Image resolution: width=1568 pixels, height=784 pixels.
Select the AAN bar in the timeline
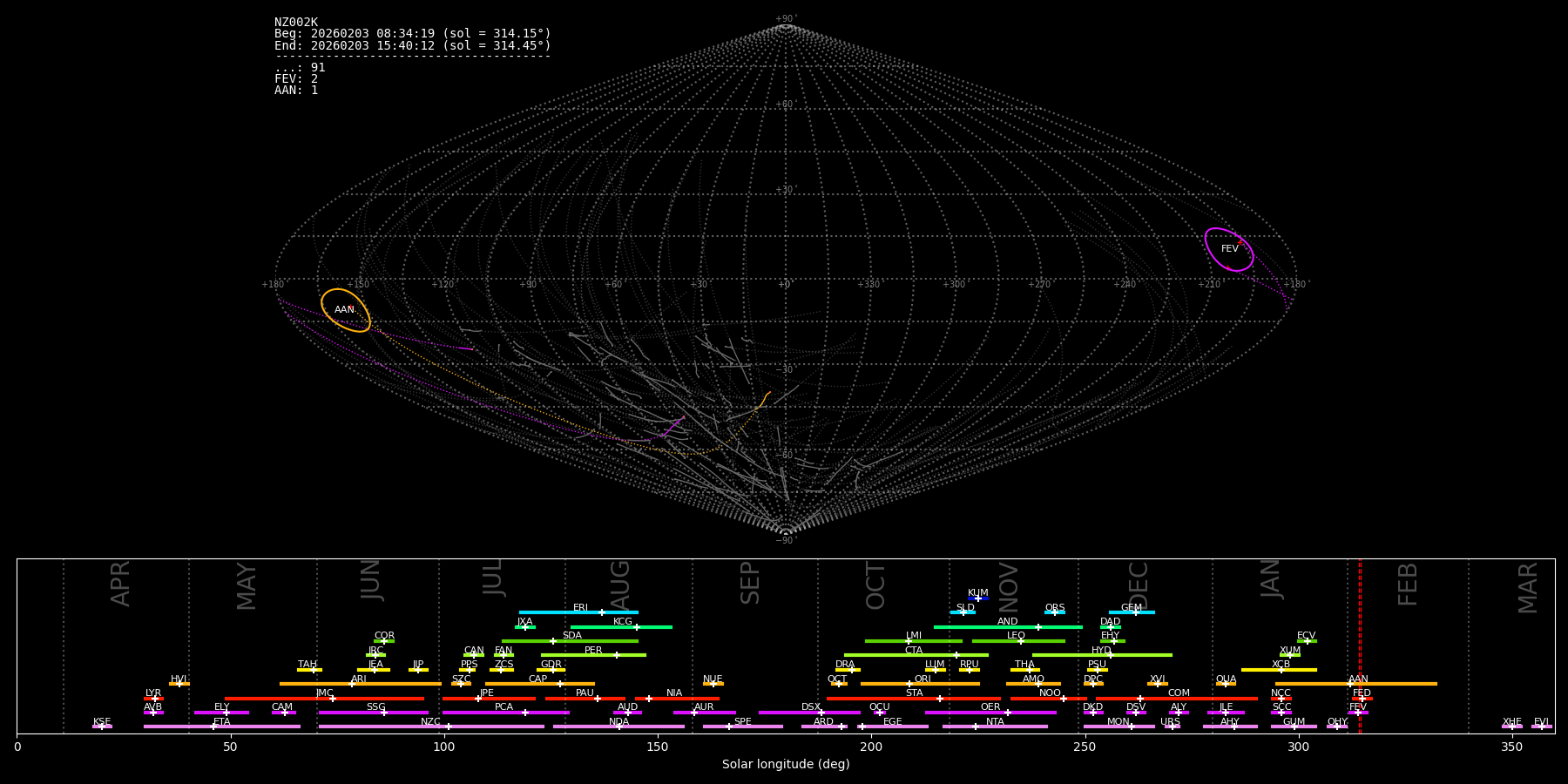[x=1356, y=684]
